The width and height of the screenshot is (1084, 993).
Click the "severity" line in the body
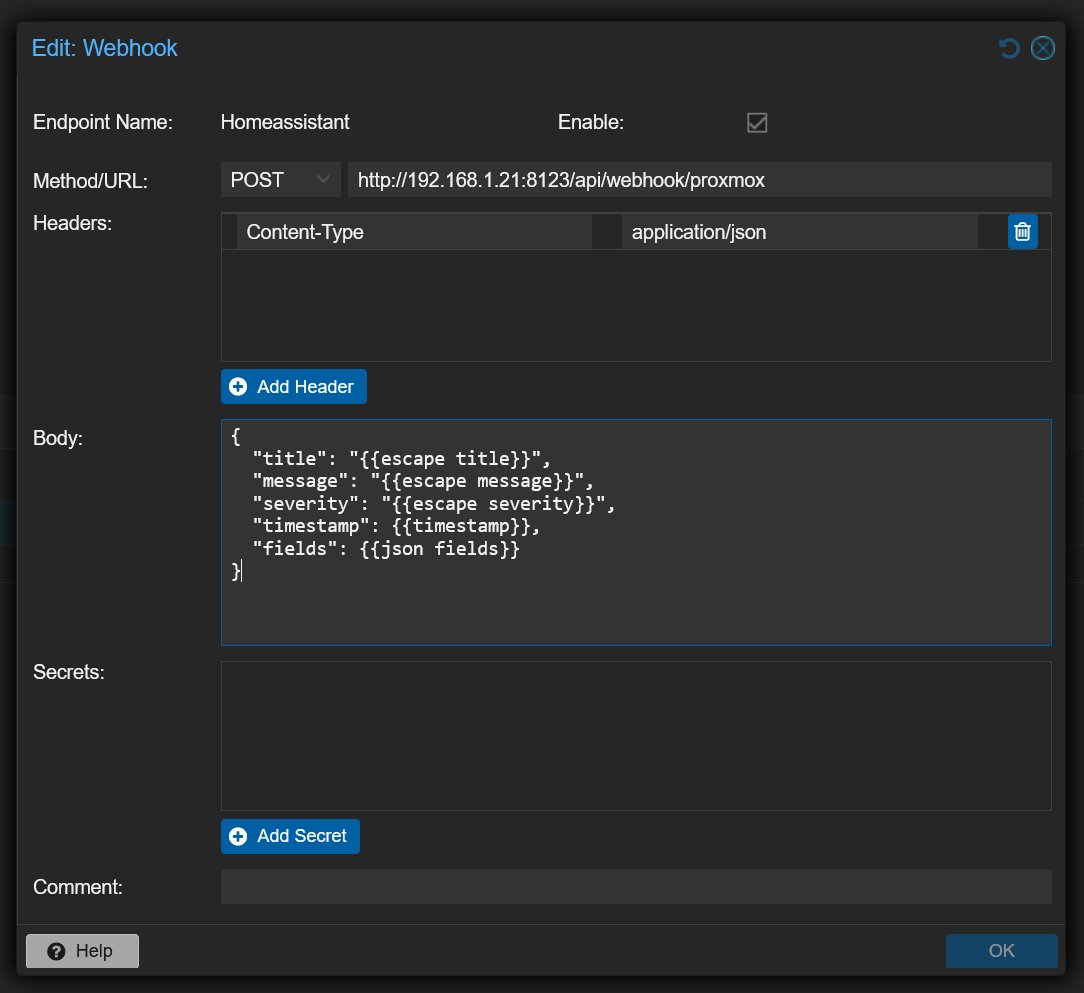[x=433, y=504]
